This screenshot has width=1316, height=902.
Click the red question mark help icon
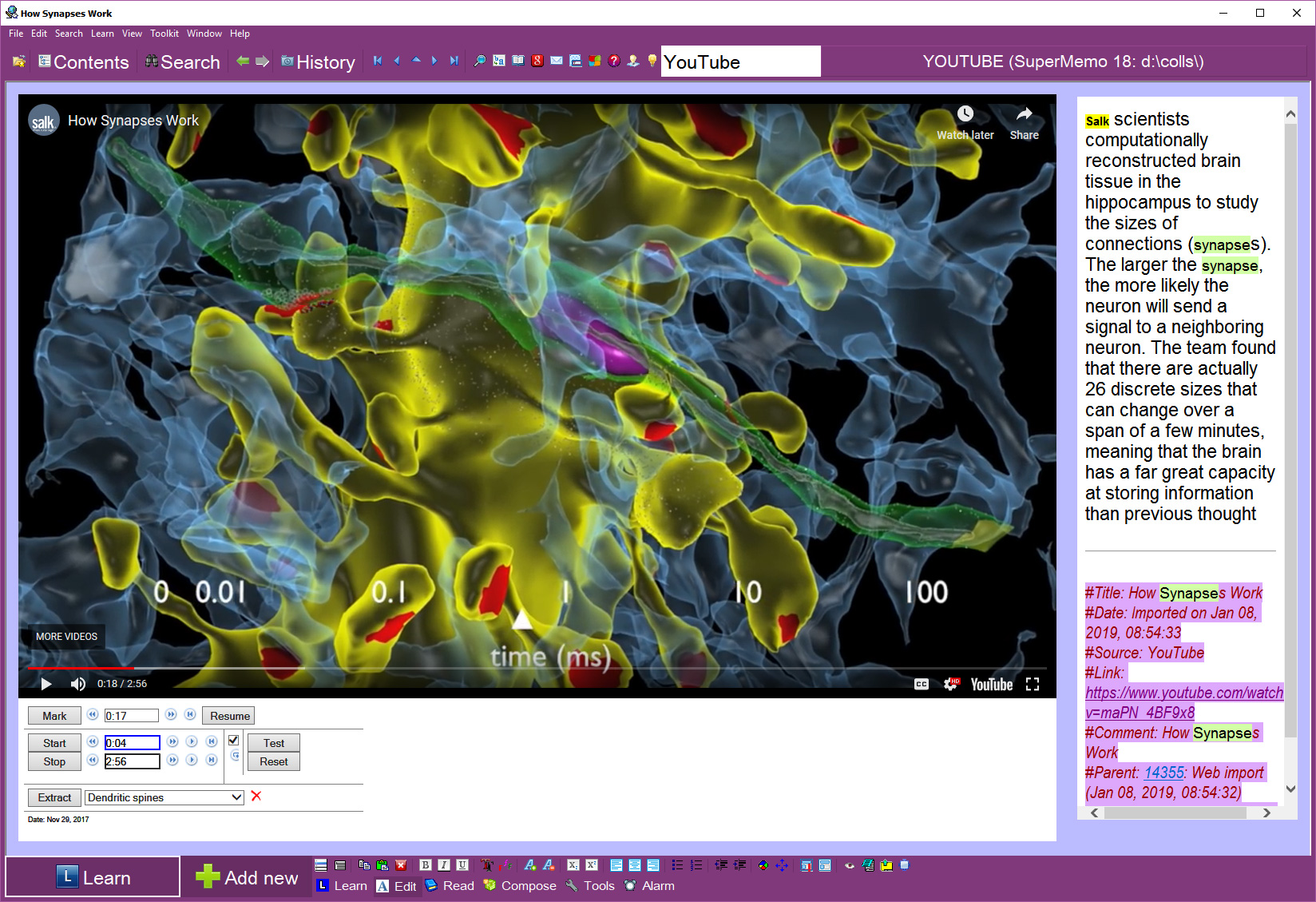click(x=613, y=61)
